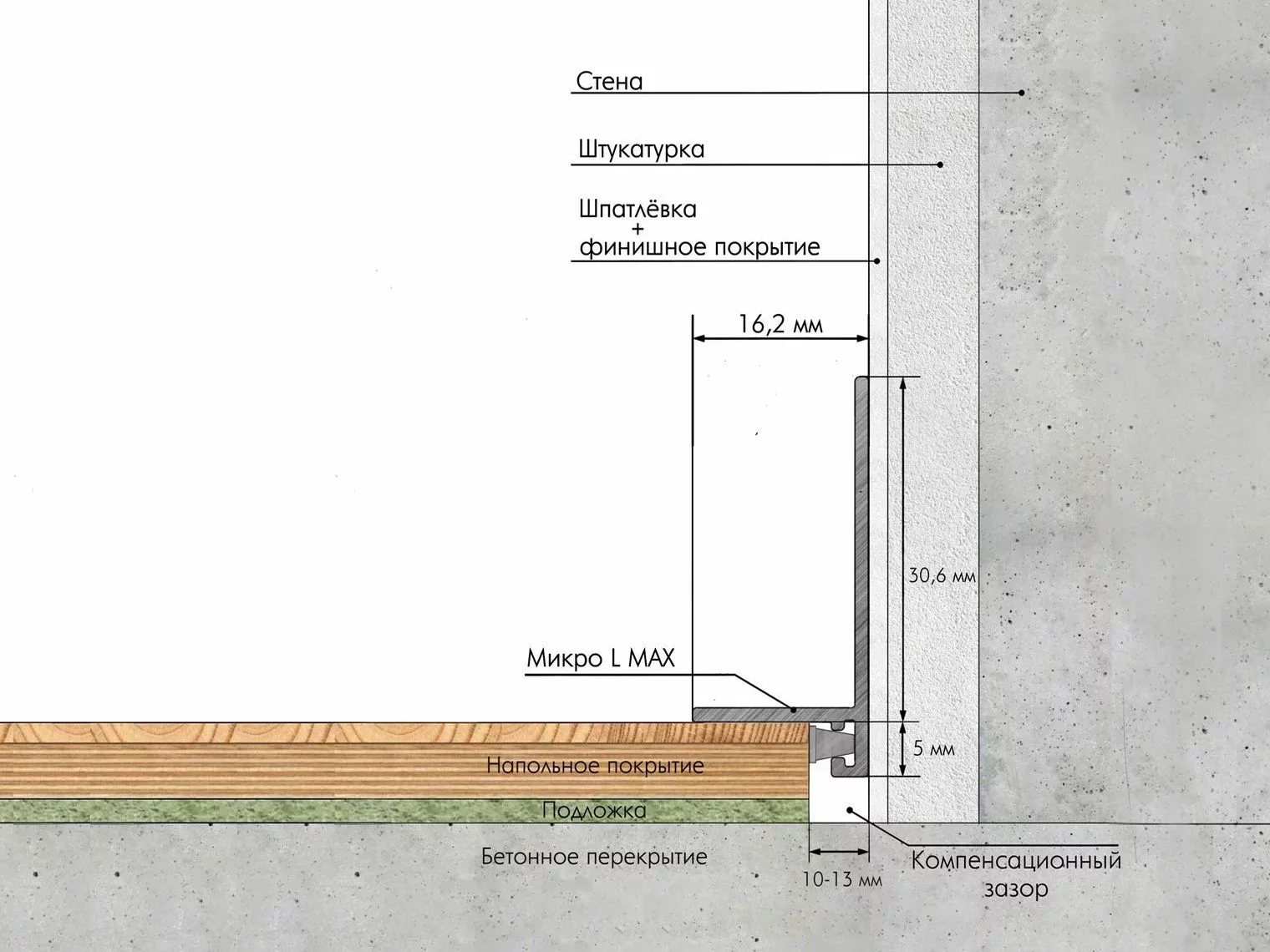Click the 'Компенсационный зазор' label
Image resolution: width=1270 pixels, height=952 pixels.
coord(1015,874)
